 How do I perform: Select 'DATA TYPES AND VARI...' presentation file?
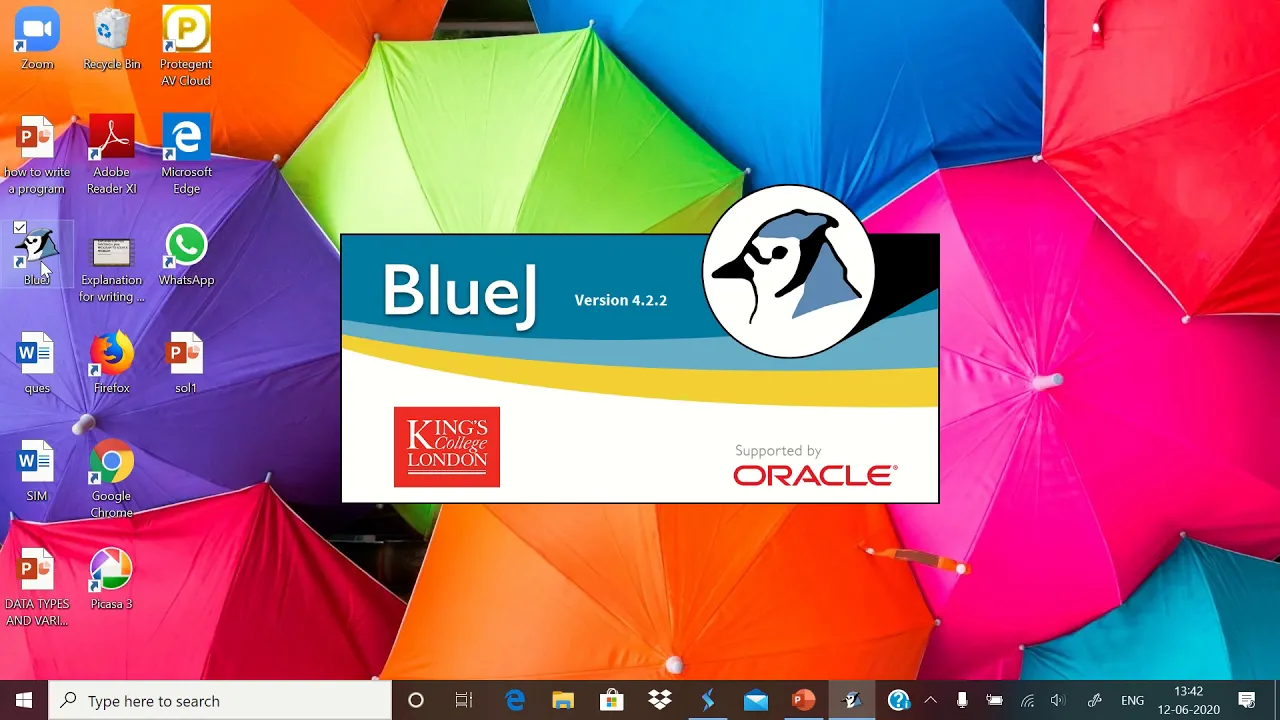tap(37, 587)
